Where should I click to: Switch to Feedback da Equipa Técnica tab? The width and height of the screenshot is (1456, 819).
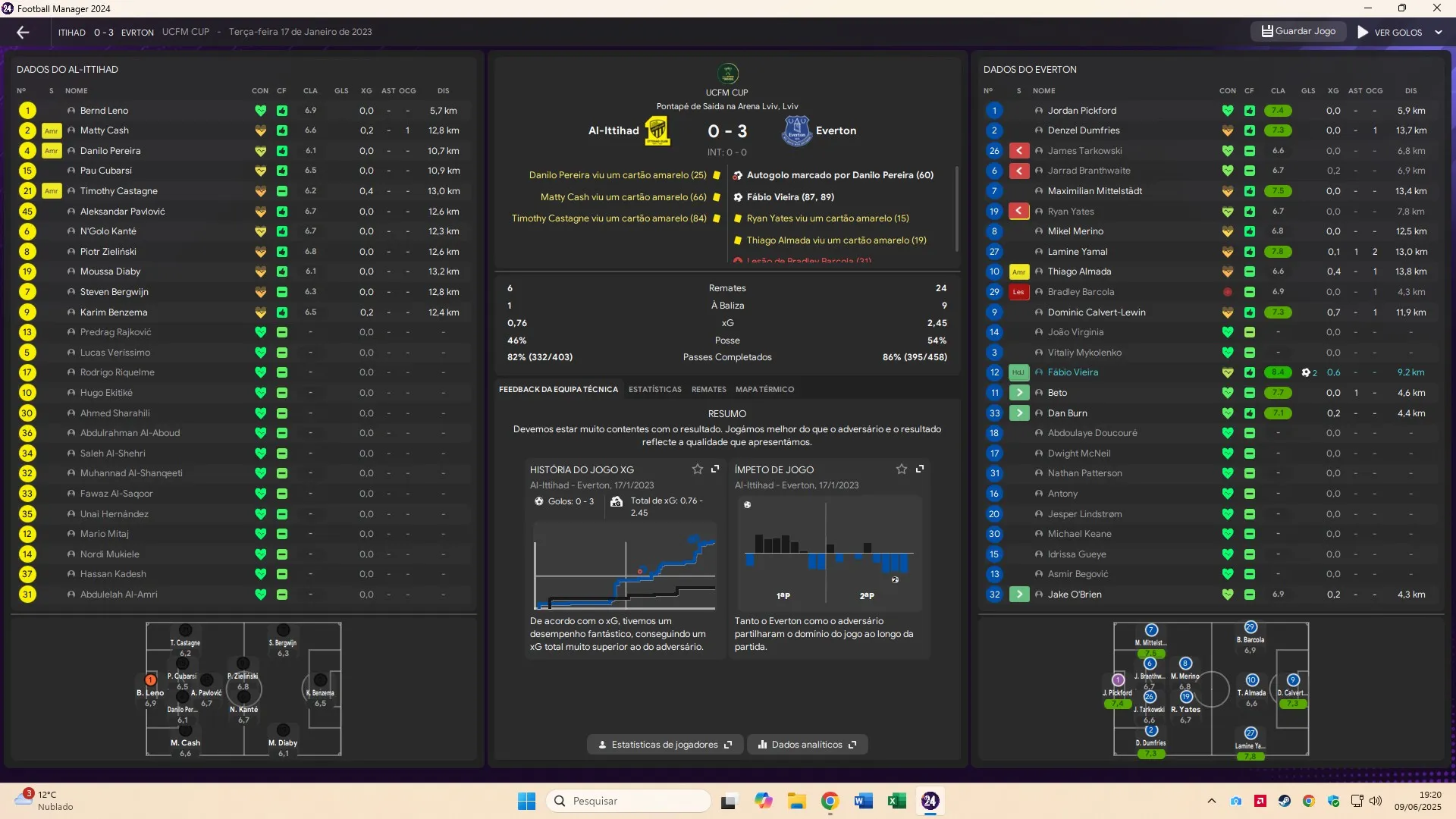coord(558,389)
